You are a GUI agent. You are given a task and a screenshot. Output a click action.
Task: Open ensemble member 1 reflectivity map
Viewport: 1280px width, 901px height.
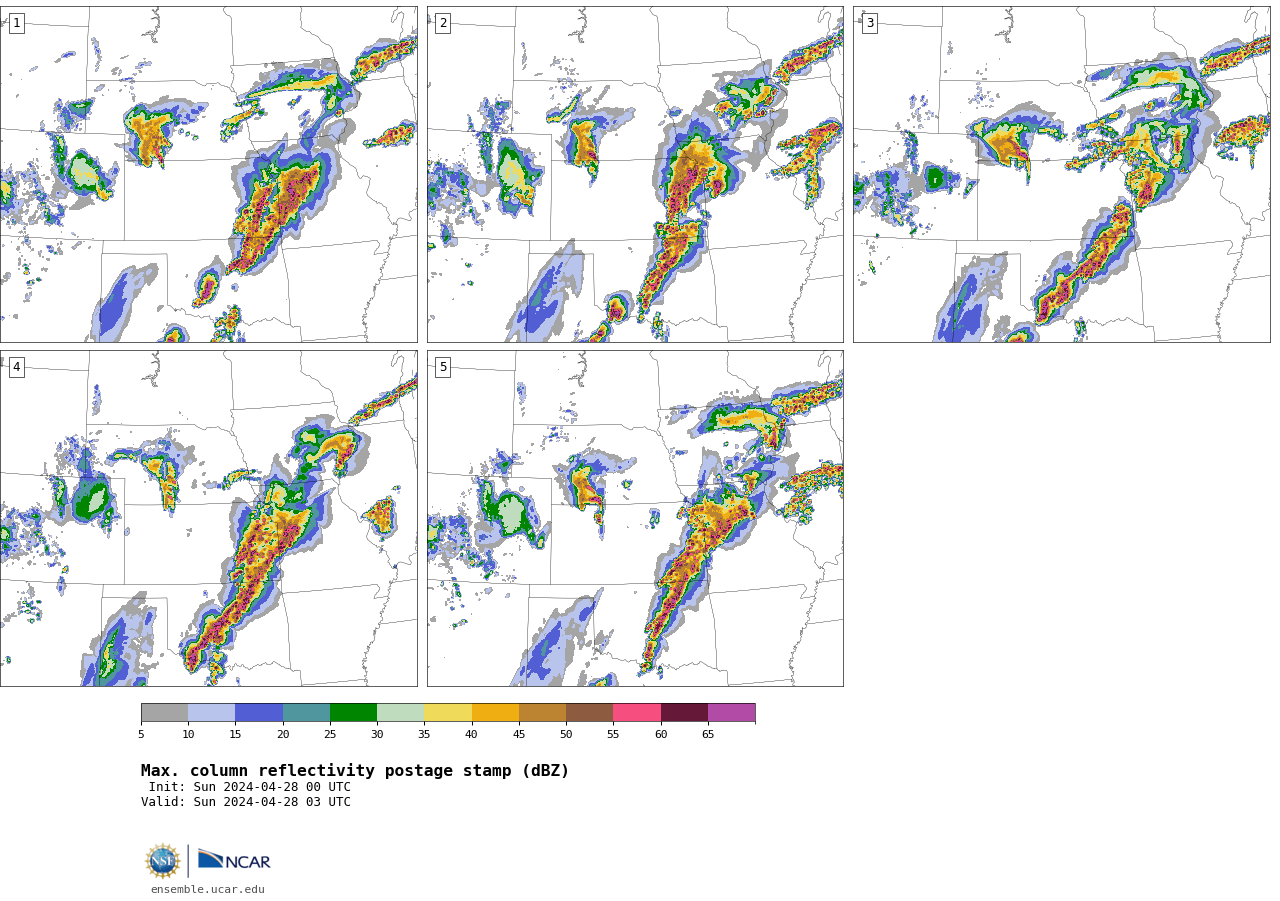[208, 174]
